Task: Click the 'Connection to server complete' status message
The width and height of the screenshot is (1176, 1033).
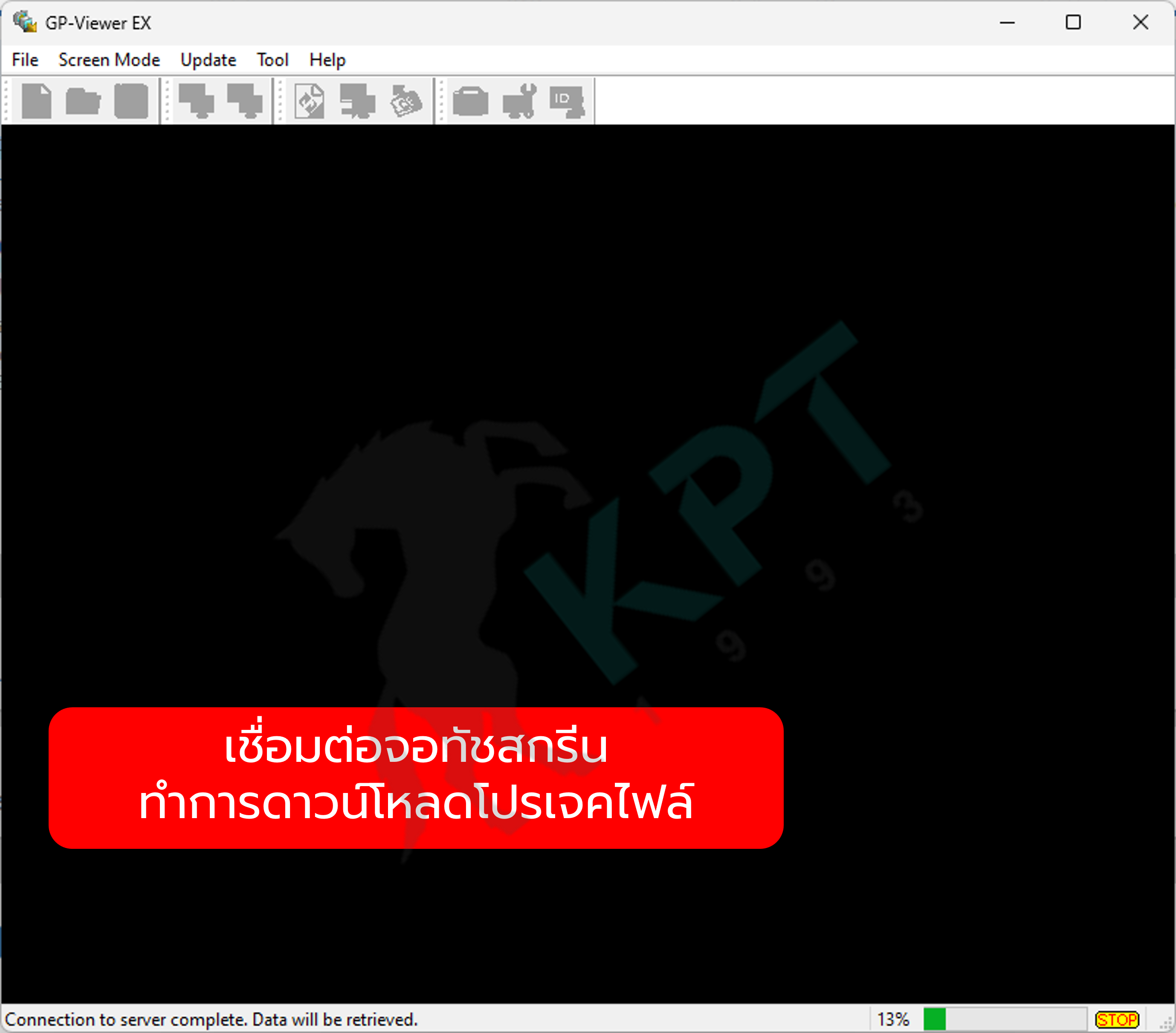Action: [211, 1019]
